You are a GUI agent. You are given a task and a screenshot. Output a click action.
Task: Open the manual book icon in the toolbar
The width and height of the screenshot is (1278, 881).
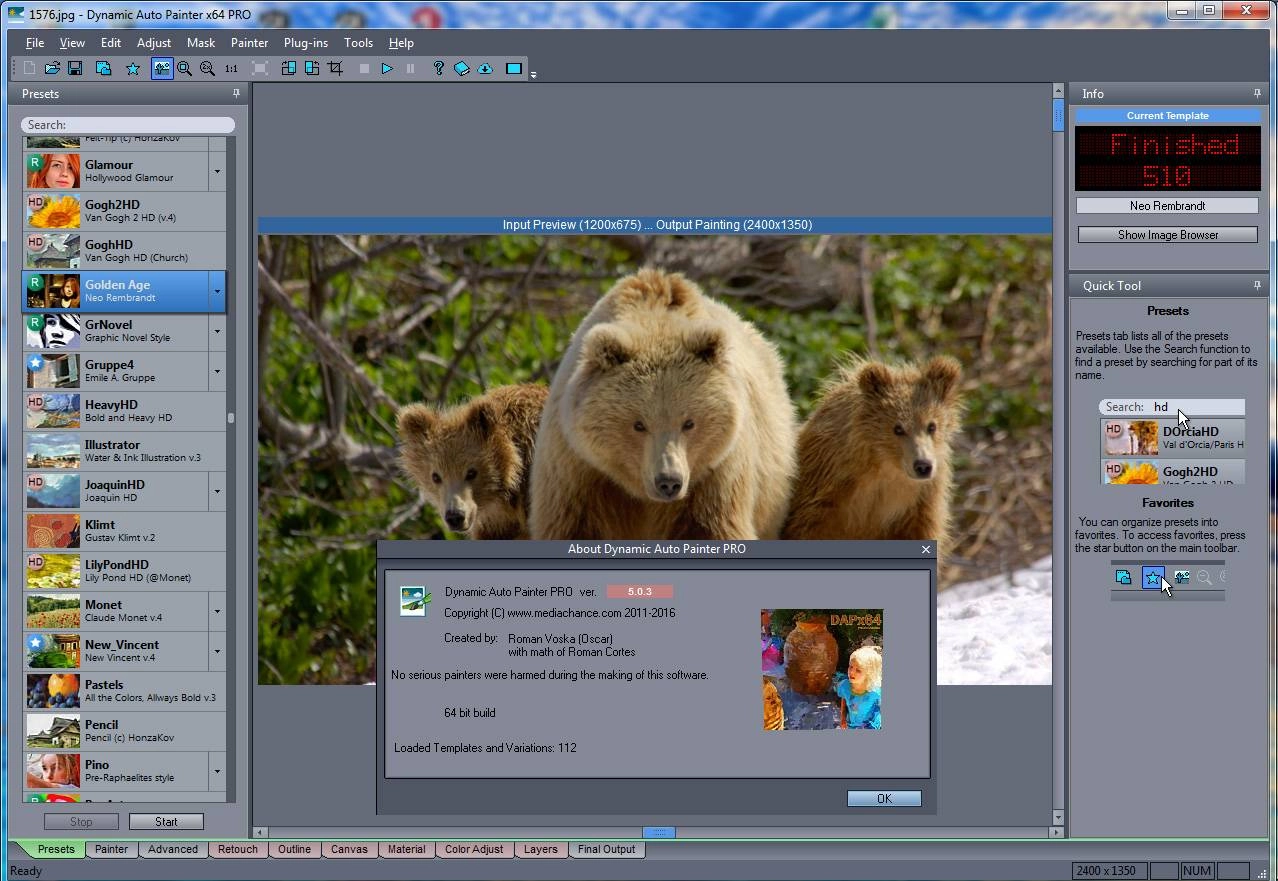coord(462,68)
